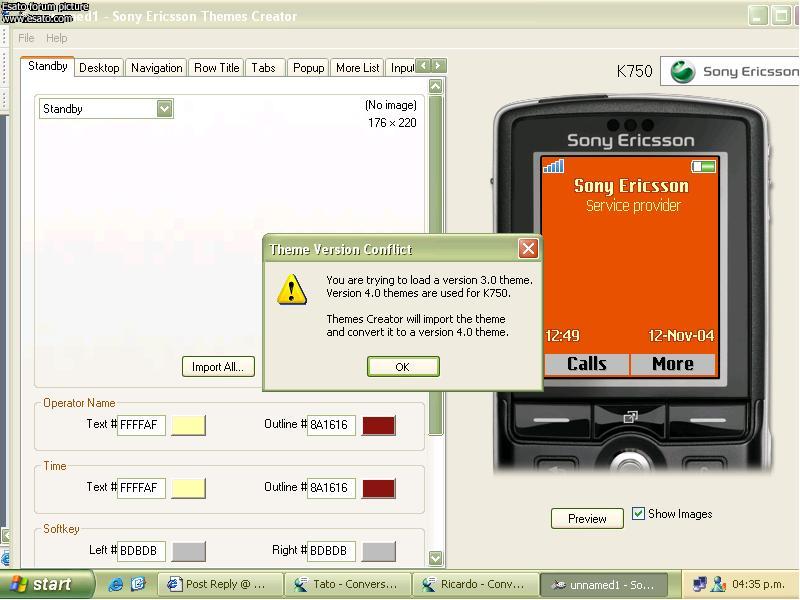The height and width of the screenshot is (600, 800).
Task: Toggle the Show Images checkbox
Action: pyautogui.click(x=638, y=513)
